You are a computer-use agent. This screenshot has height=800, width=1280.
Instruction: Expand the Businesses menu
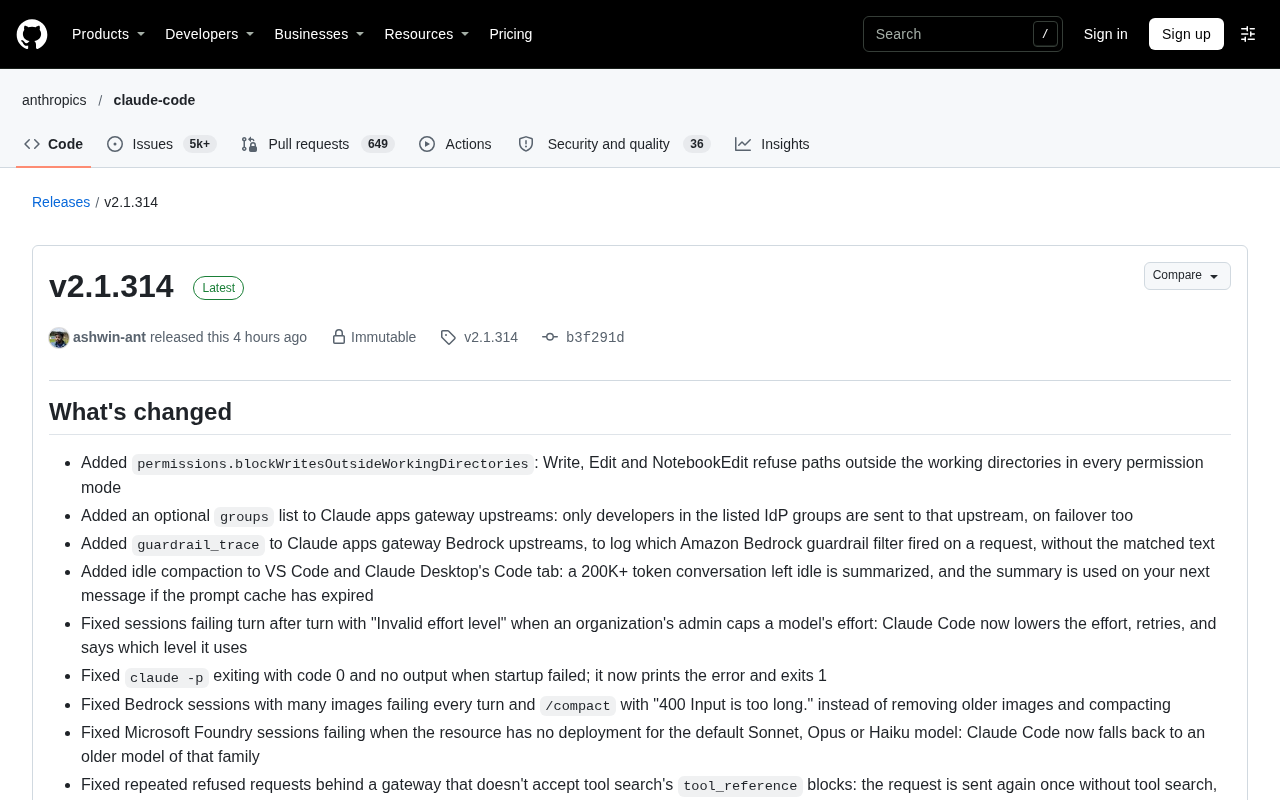click(319, 34)
